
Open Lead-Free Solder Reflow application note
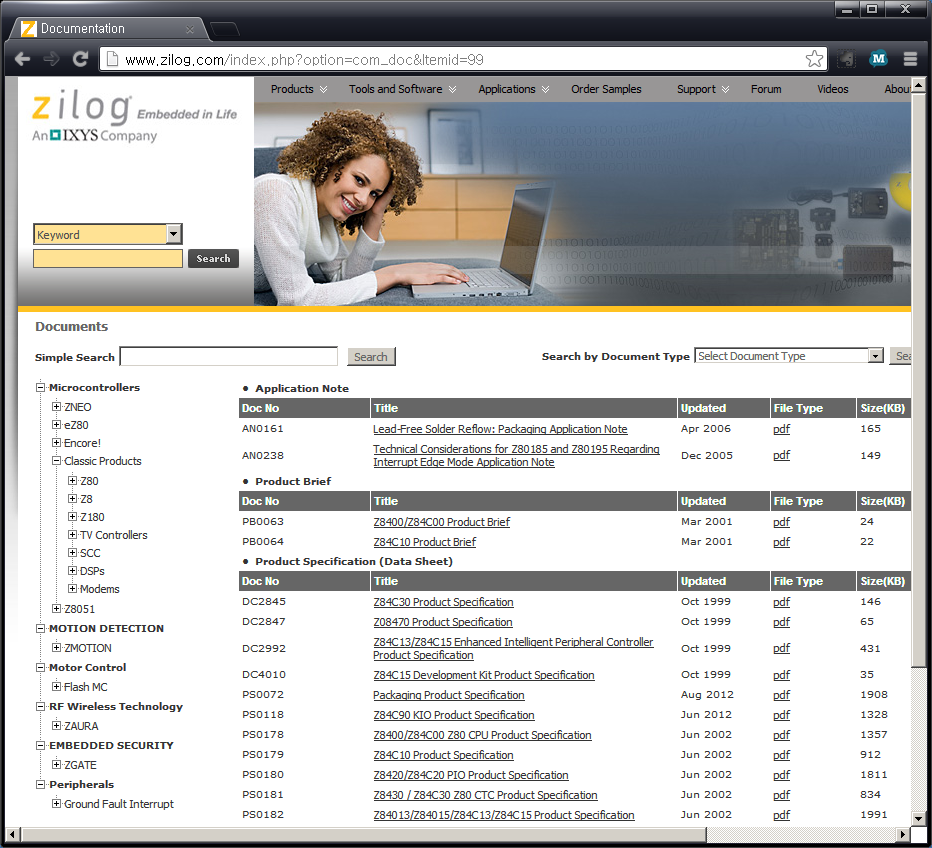(x=500, y=429)
